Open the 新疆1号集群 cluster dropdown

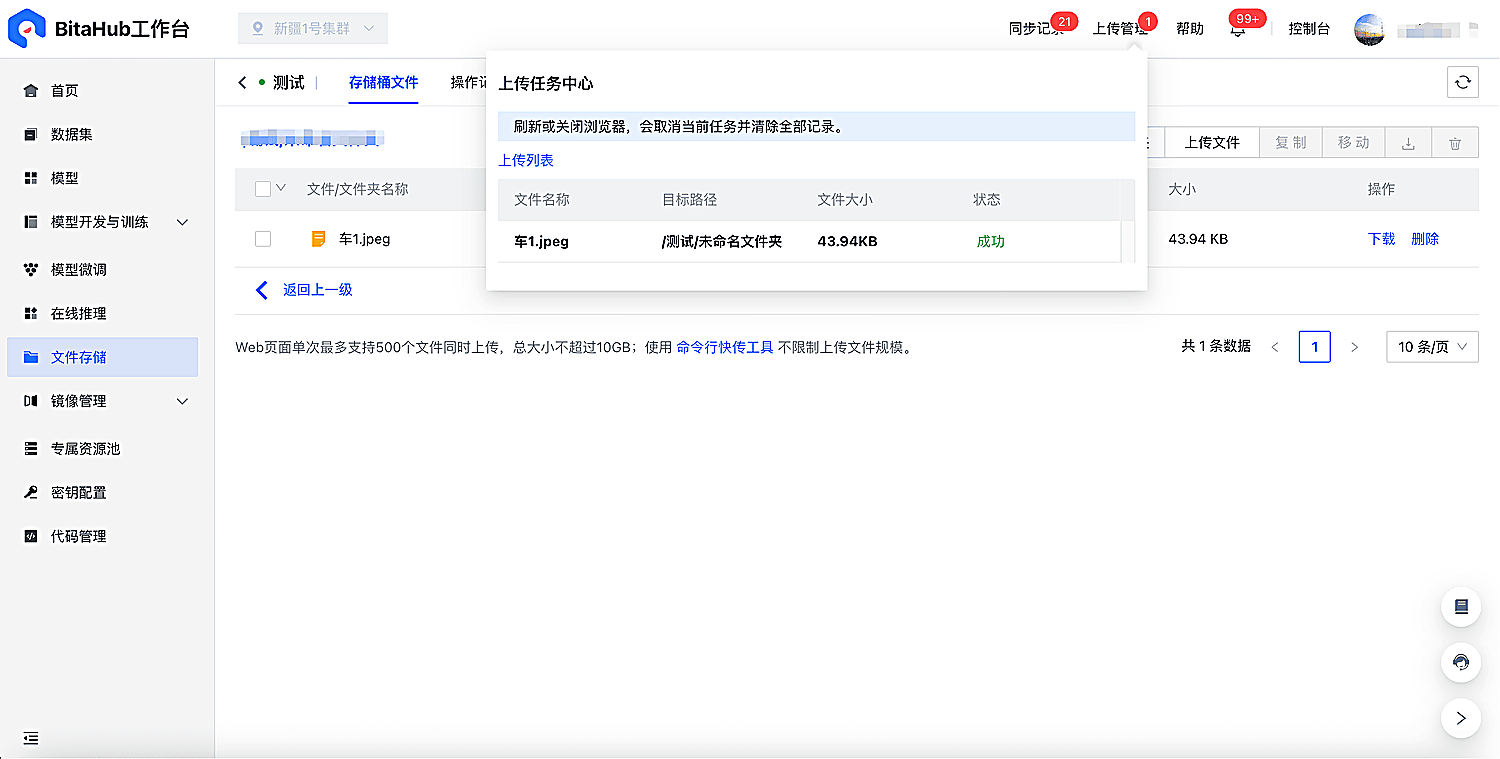(313, 29)
